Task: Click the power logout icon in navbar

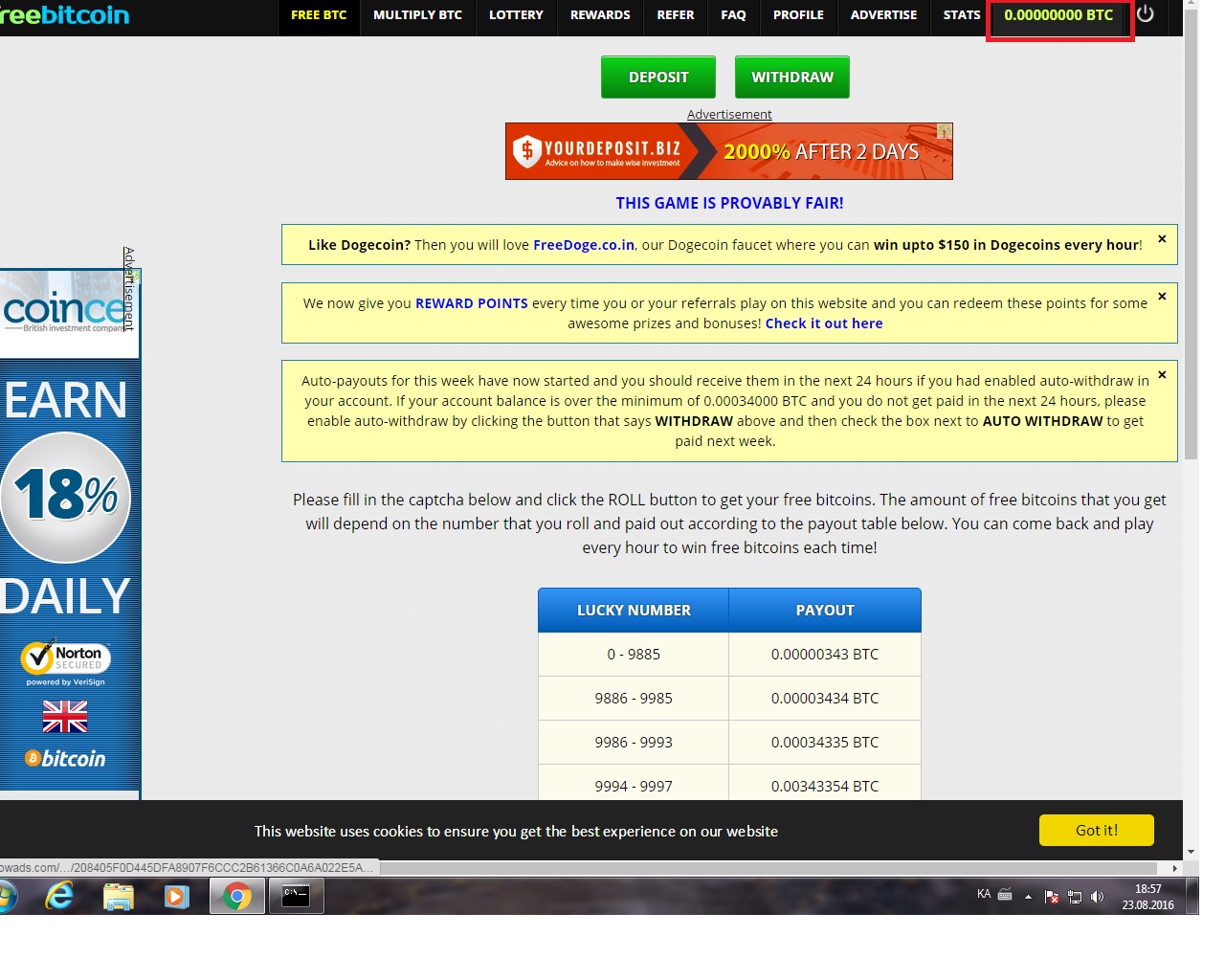Action: (1145, 14)
